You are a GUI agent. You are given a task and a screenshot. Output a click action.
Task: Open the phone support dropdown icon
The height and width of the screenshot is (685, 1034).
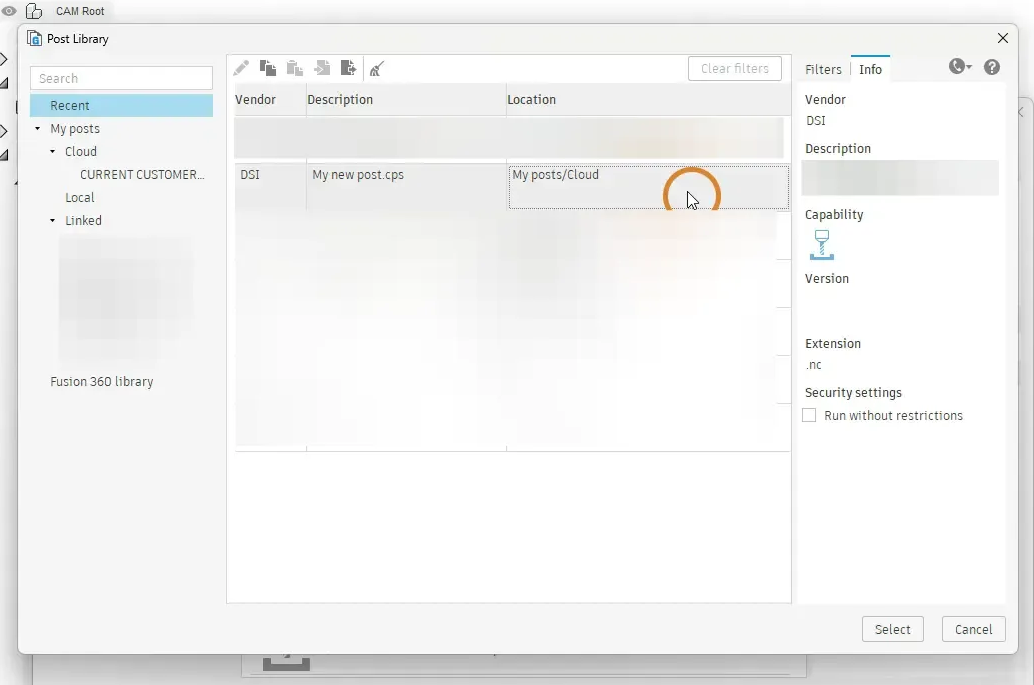(x=960, y=67)
